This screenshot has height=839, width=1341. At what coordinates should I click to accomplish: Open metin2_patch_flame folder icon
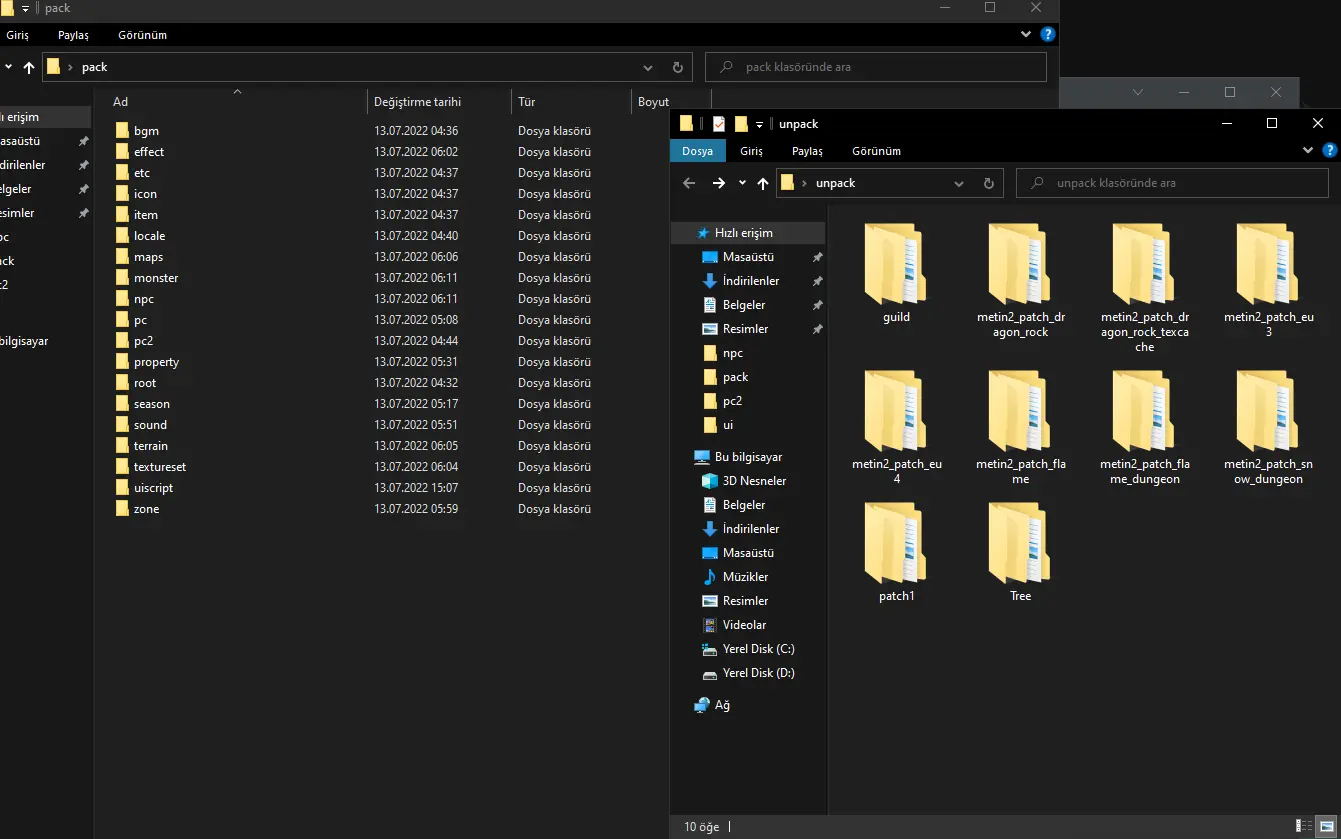1020,412
